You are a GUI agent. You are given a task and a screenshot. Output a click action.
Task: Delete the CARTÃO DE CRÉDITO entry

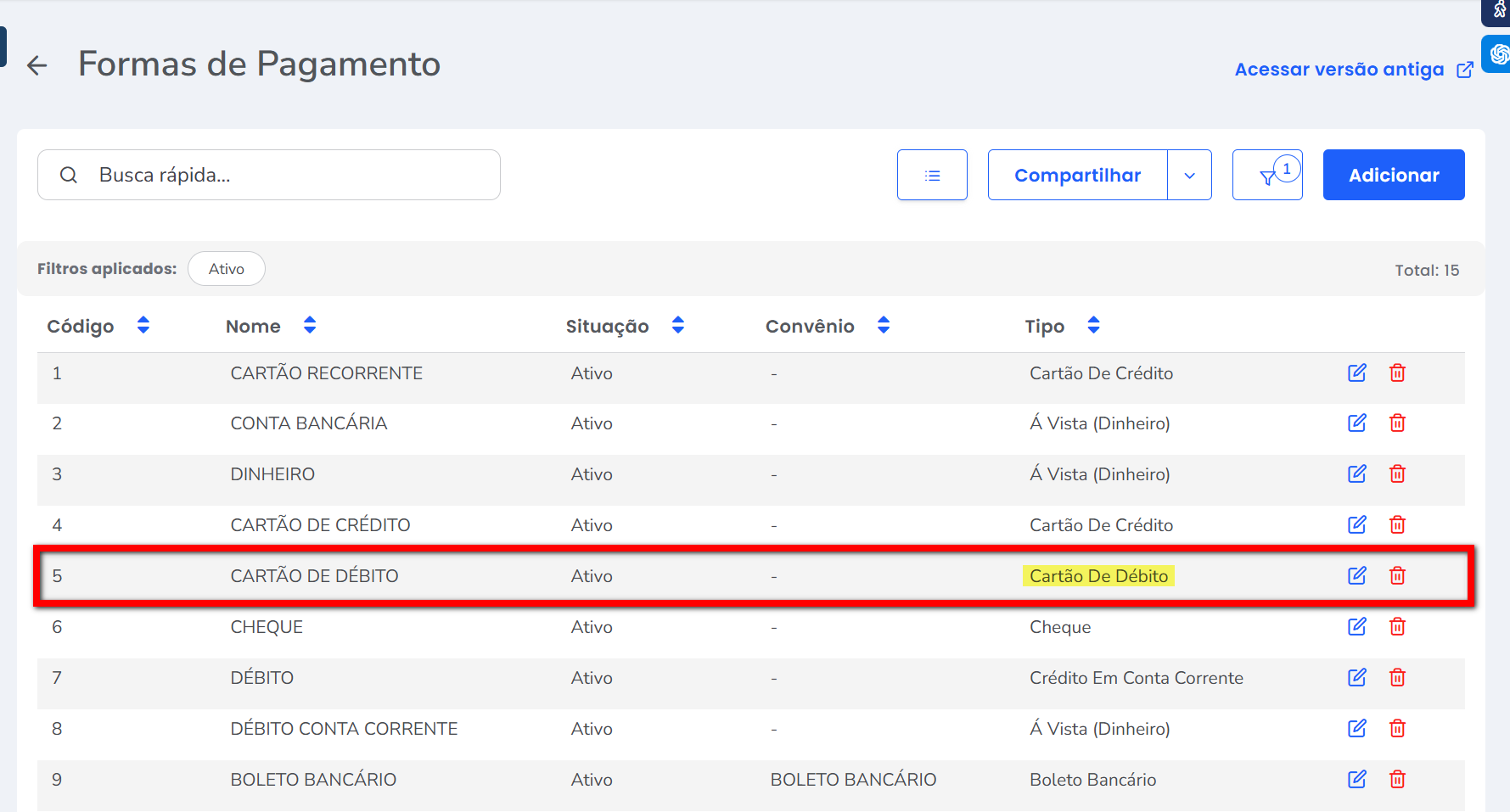pyautogui.click(x=1397, y=524)
